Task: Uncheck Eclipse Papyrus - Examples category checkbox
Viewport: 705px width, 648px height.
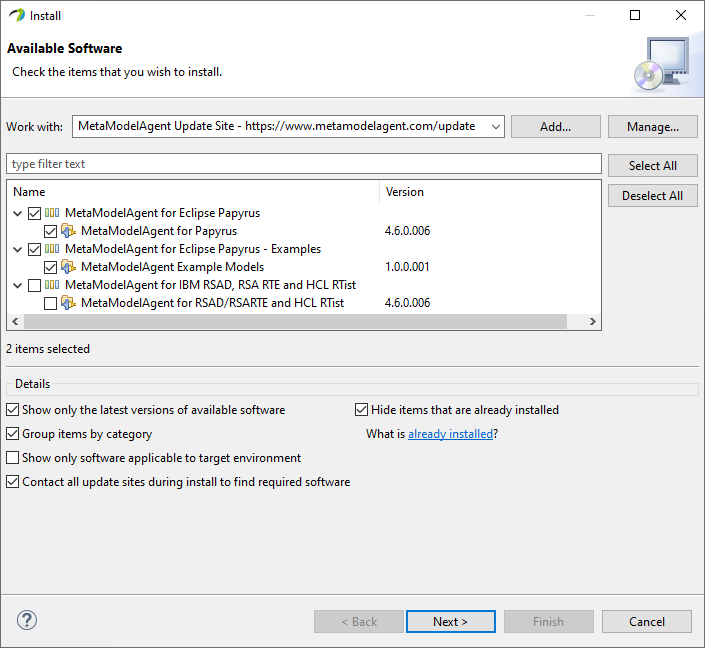Action: [x=35, y=249]
